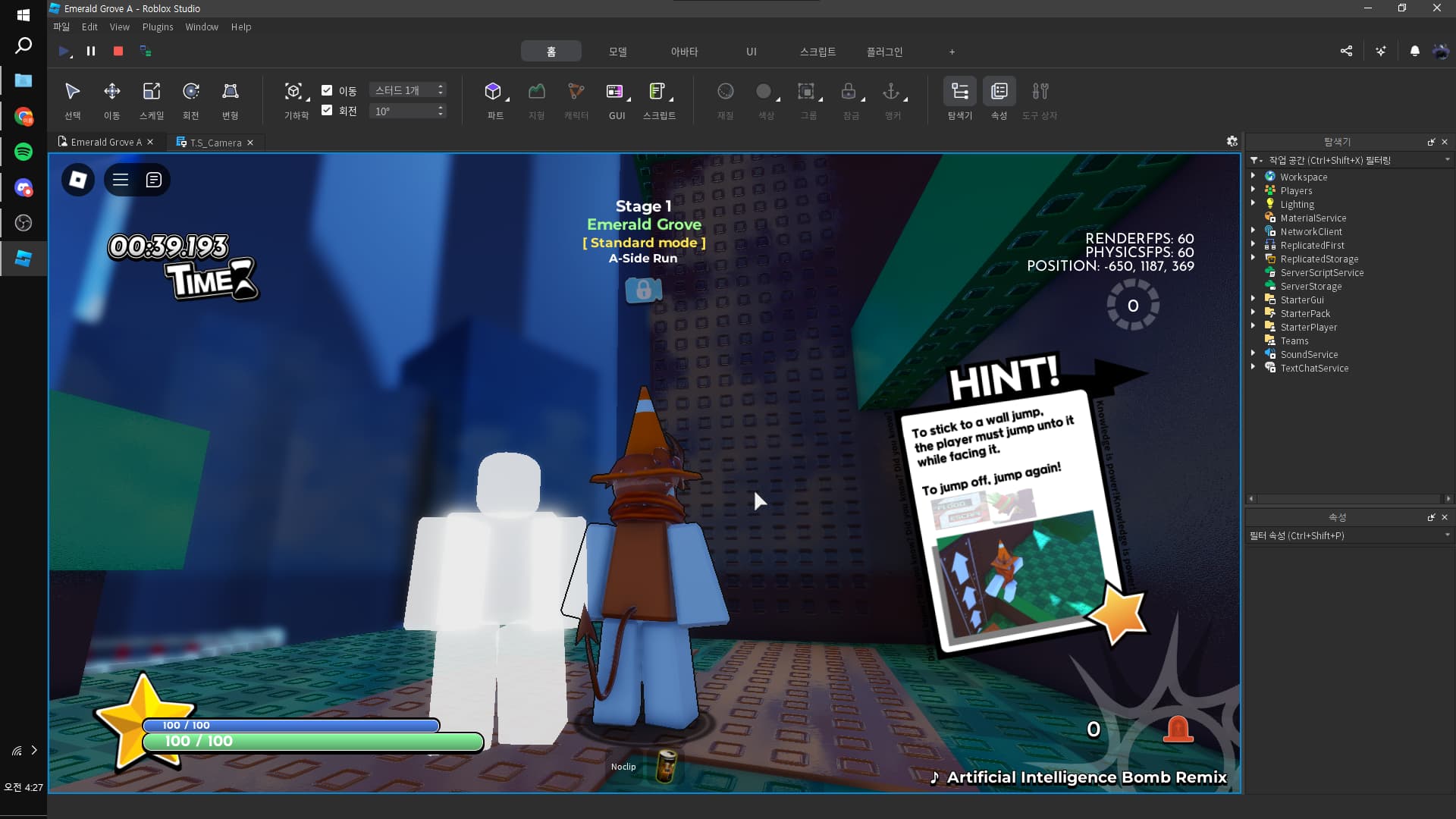Open the Plugins menu

157,27
